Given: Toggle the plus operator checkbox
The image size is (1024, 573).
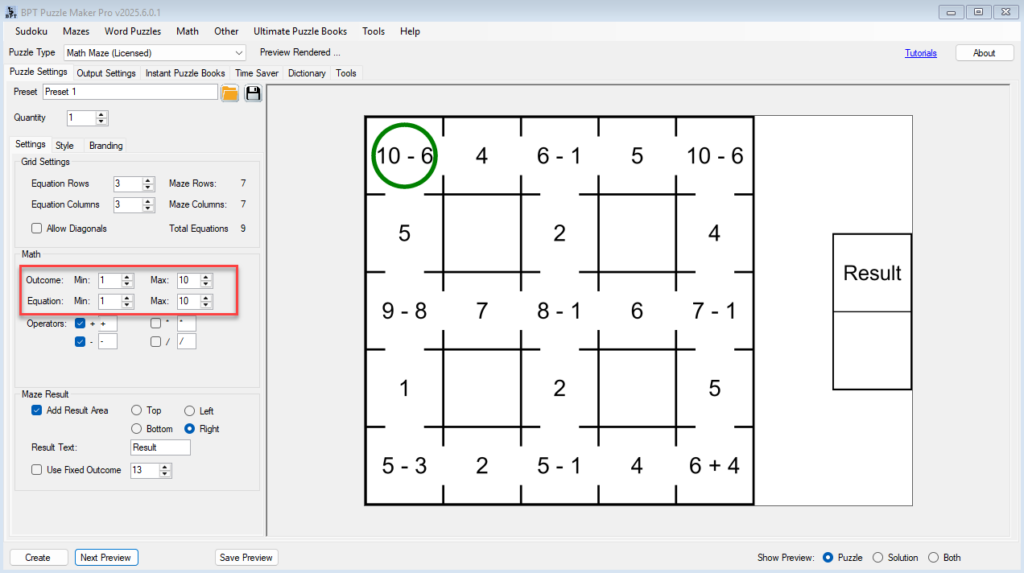Looking at the screenshot, I should (80, 323).
